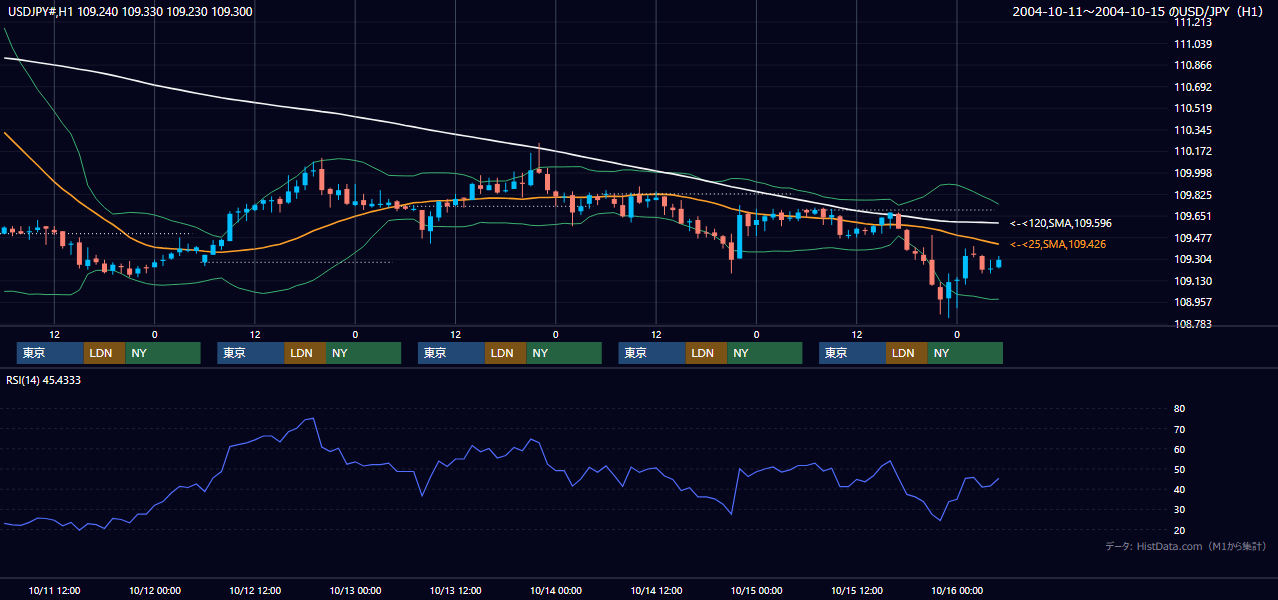This screenshot has height=600, width=1278.
Task: Click the second LDN session block from left
Action: (x=305, y=353)
